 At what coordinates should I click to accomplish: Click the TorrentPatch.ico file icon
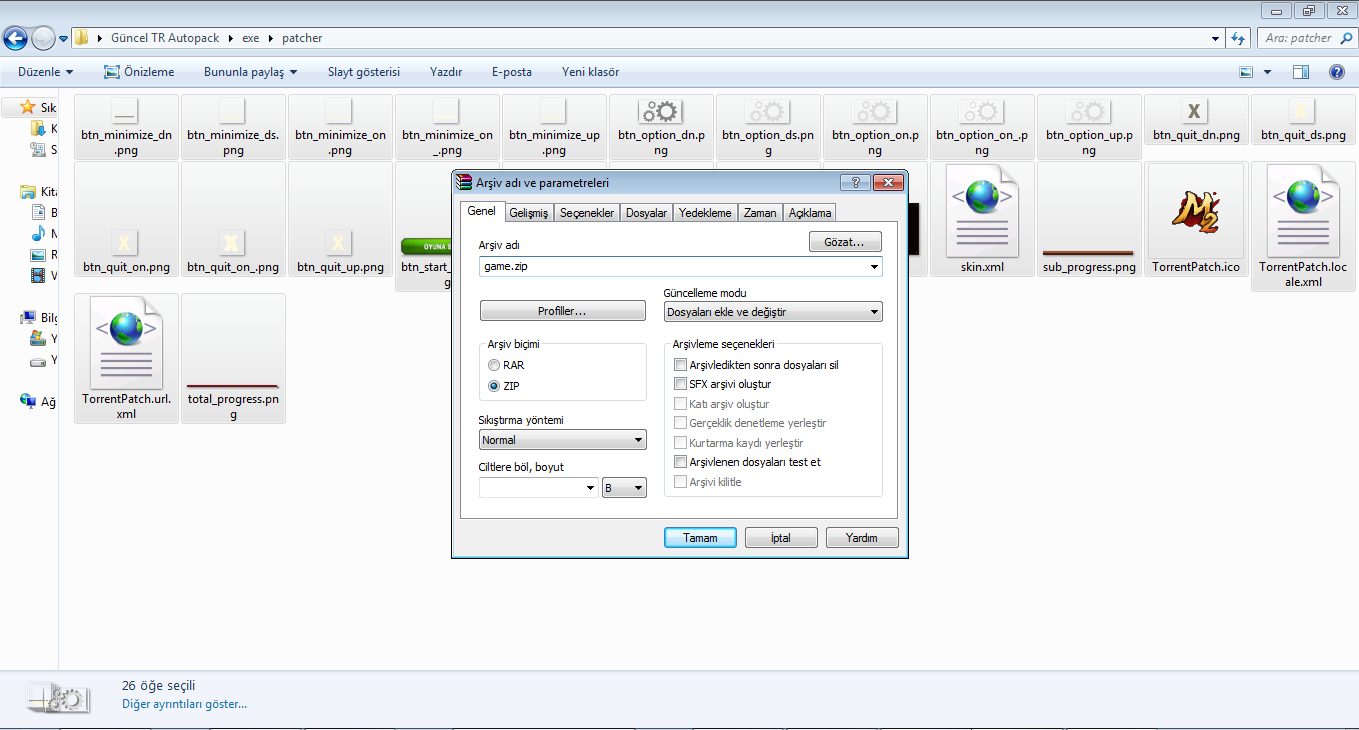click(x=1195, y=212)
